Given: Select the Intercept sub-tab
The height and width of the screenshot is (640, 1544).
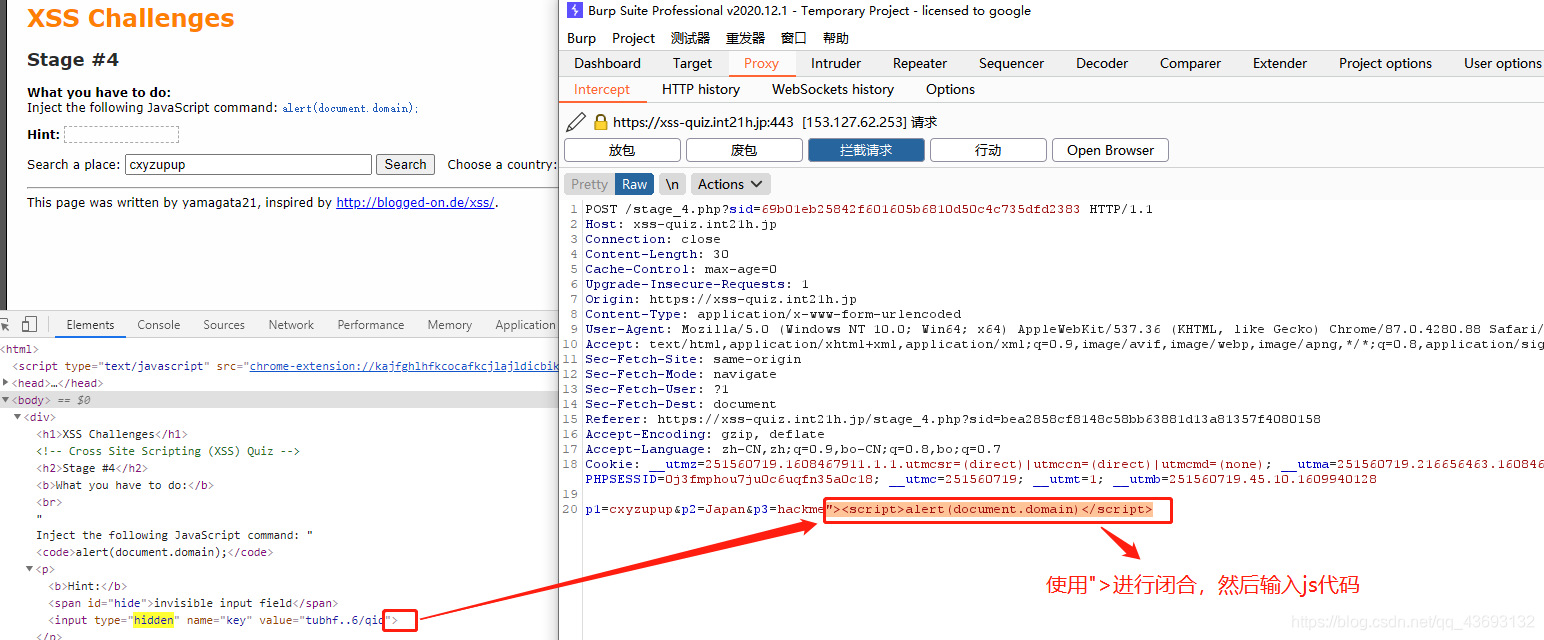Looking at the screenshot, I should pos(602,89).
